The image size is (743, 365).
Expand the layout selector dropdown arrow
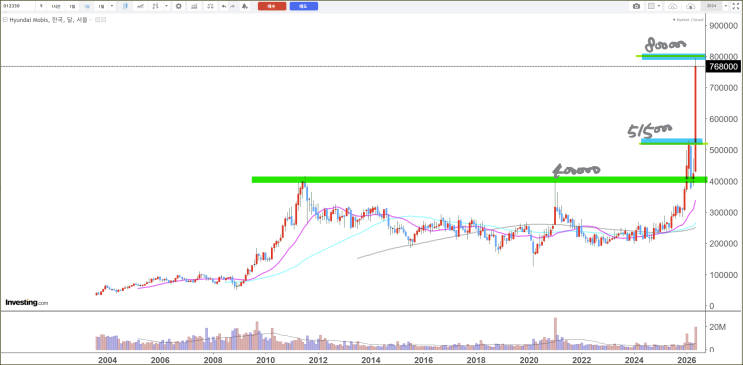point(659,6)
